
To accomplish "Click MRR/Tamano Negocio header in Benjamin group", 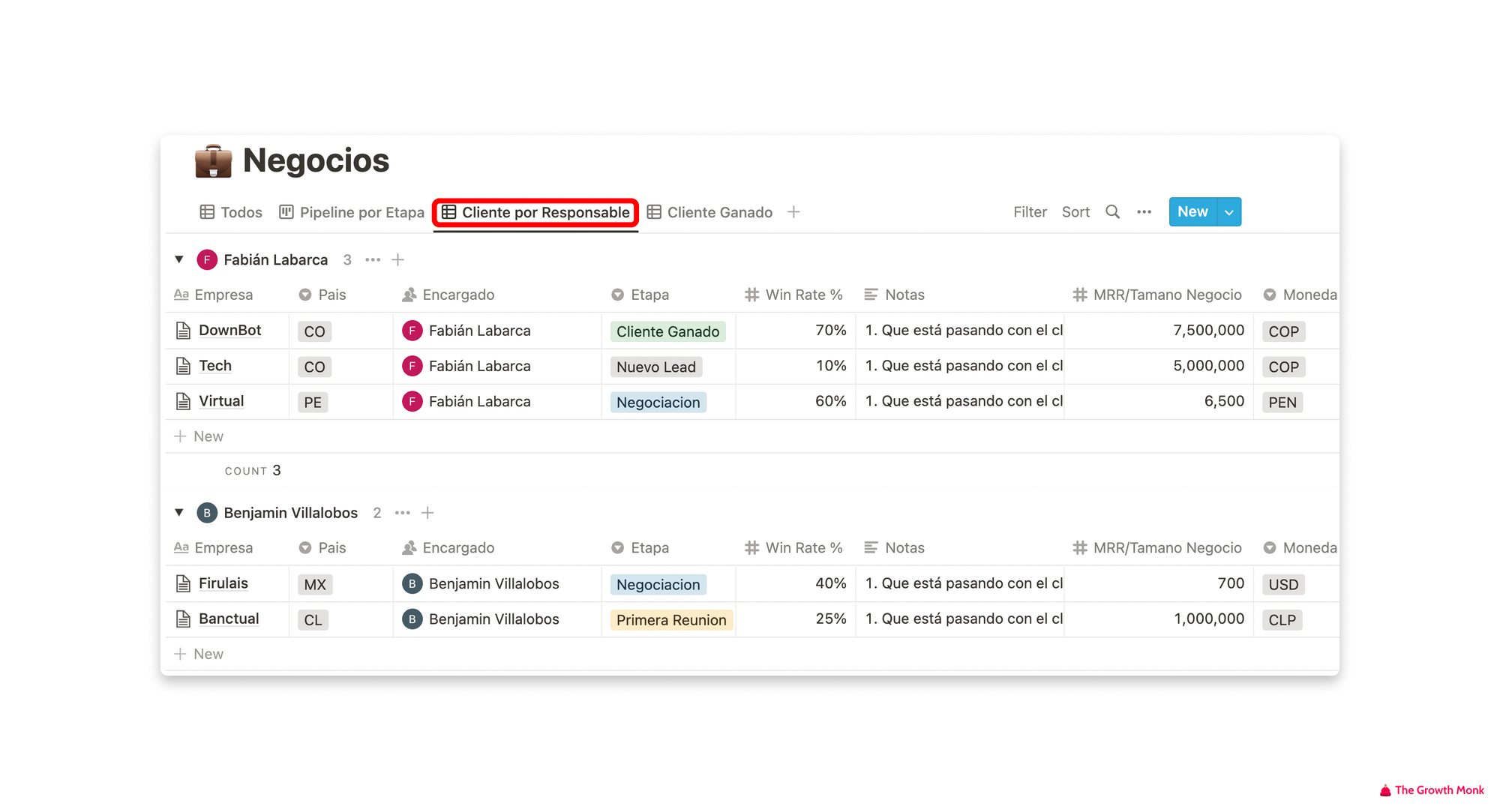I will (x=1157, y=548).
